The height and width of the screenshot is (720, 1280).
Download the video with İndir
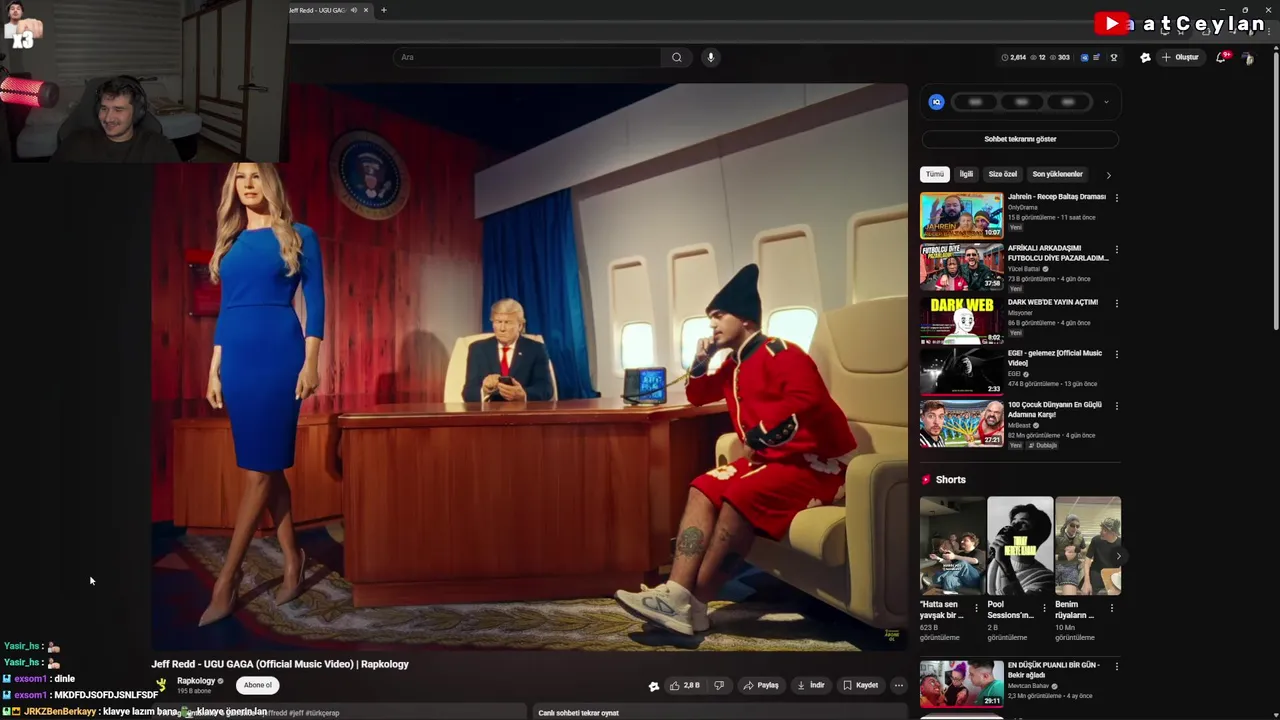click(x=811, y=685)
